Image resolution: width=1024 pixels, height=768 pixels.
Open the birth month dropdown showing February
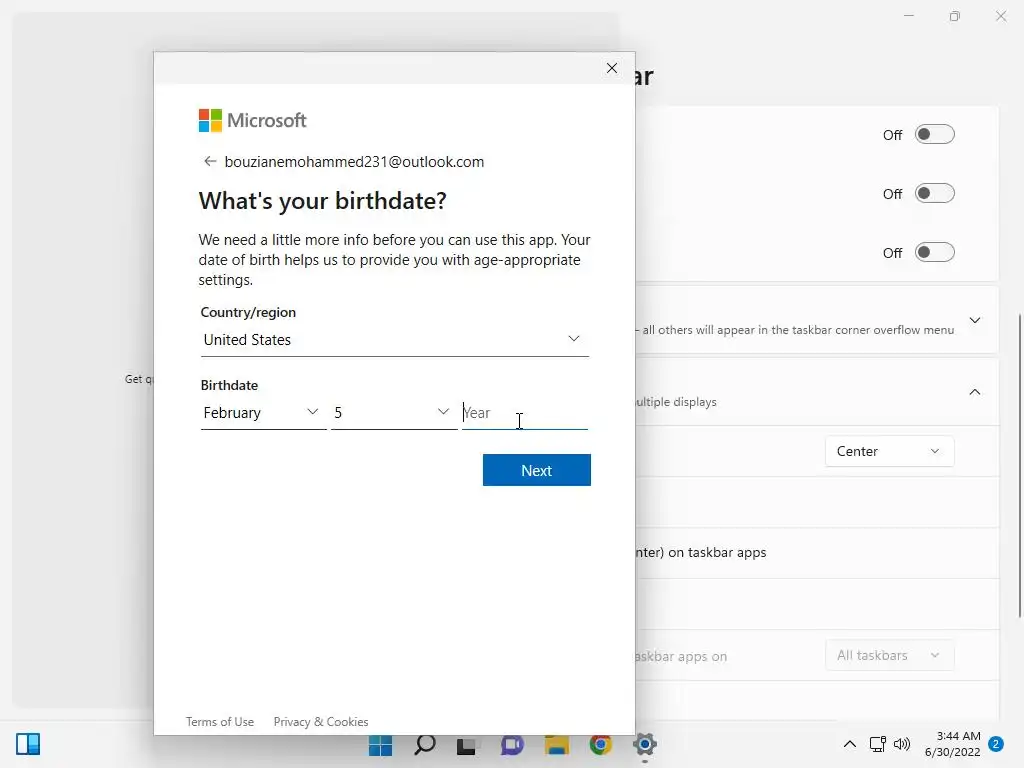point(263,413)
